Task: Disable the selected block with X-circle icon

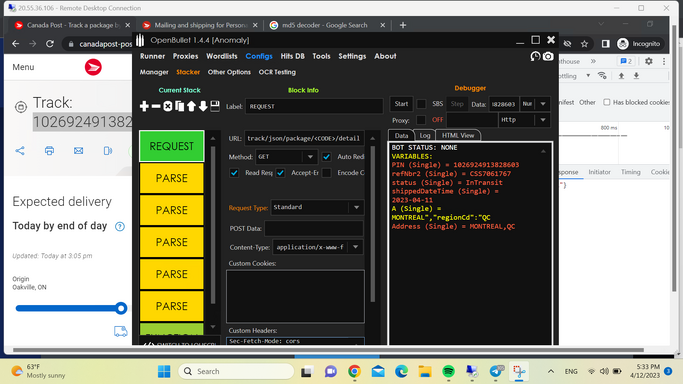Action: coord(168,106)
